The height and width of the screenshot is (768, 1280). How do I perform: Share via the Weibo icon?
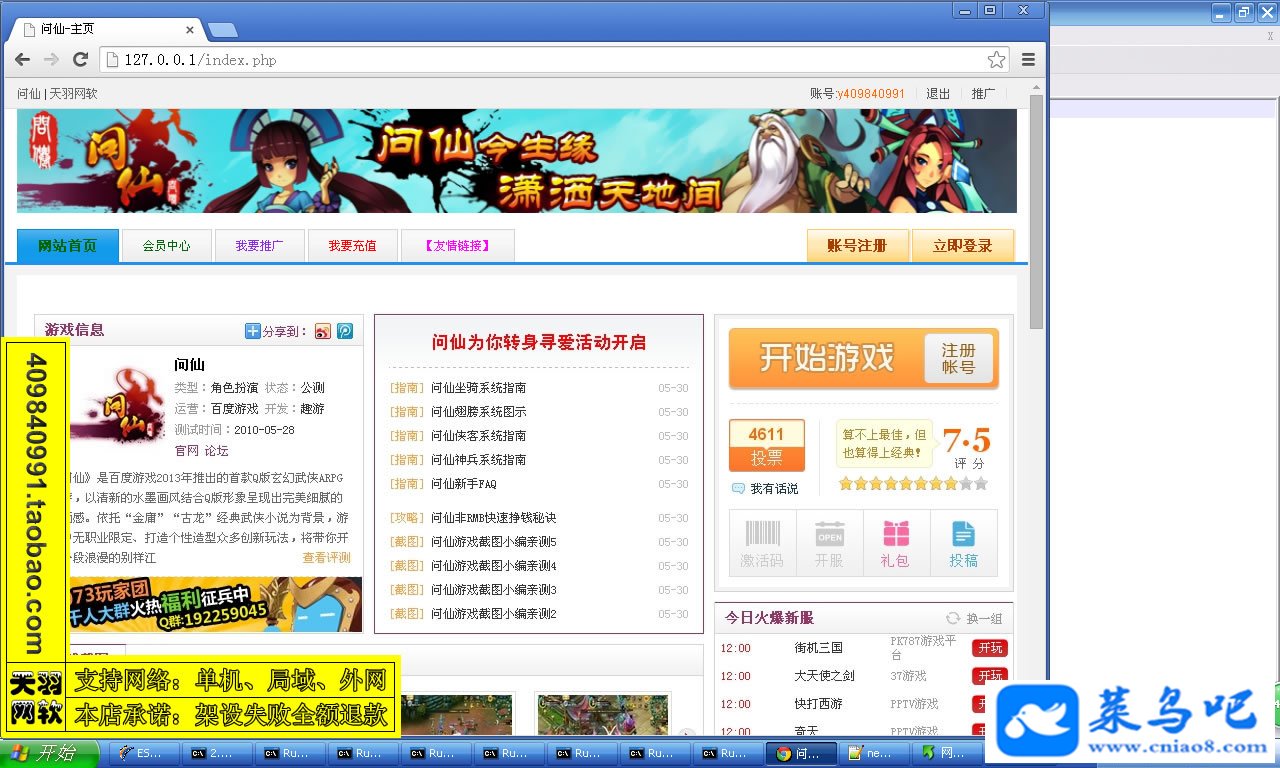point(322,331)
